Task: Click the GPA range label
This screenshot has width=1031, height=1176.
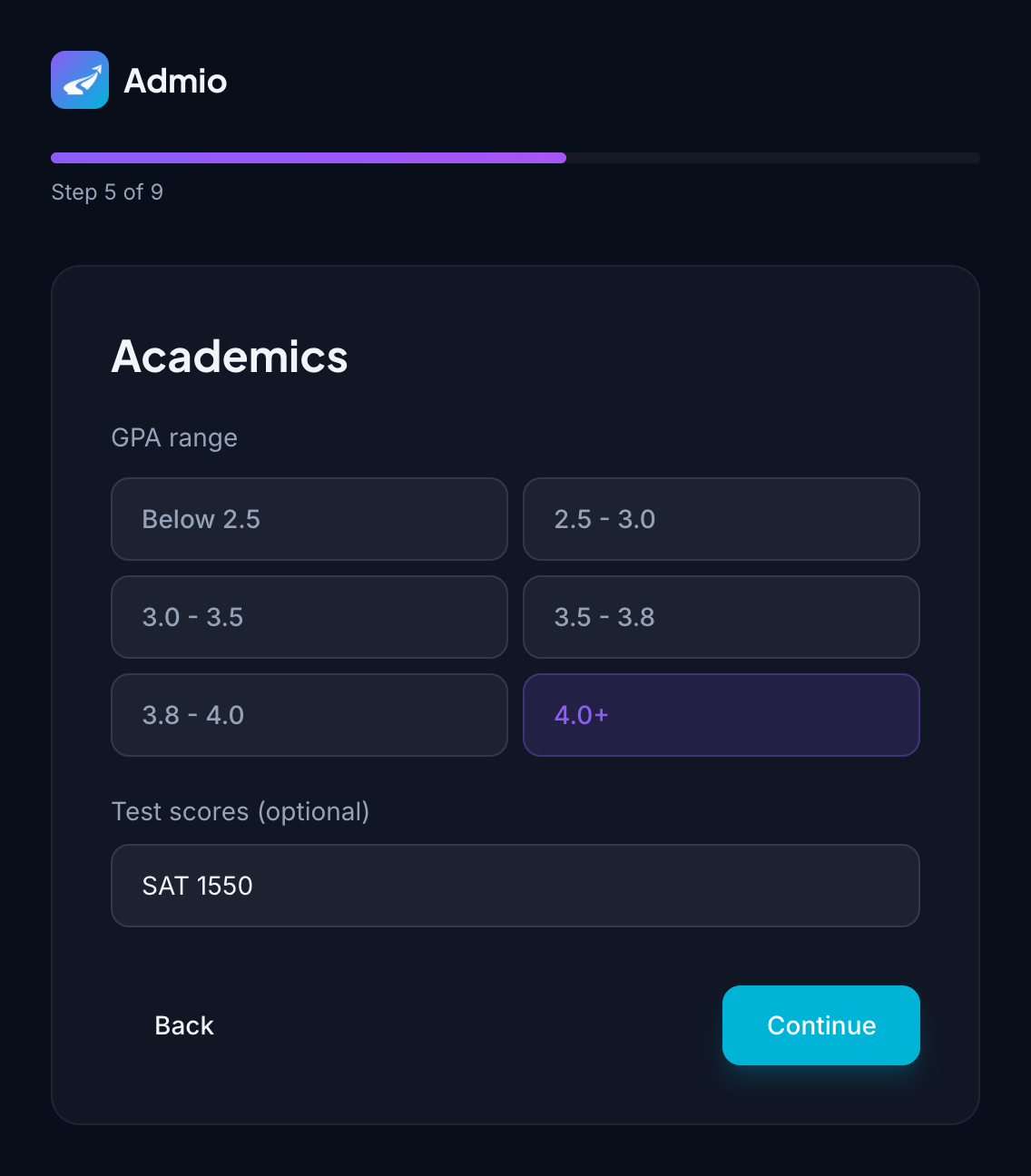Action: (174, 437)
